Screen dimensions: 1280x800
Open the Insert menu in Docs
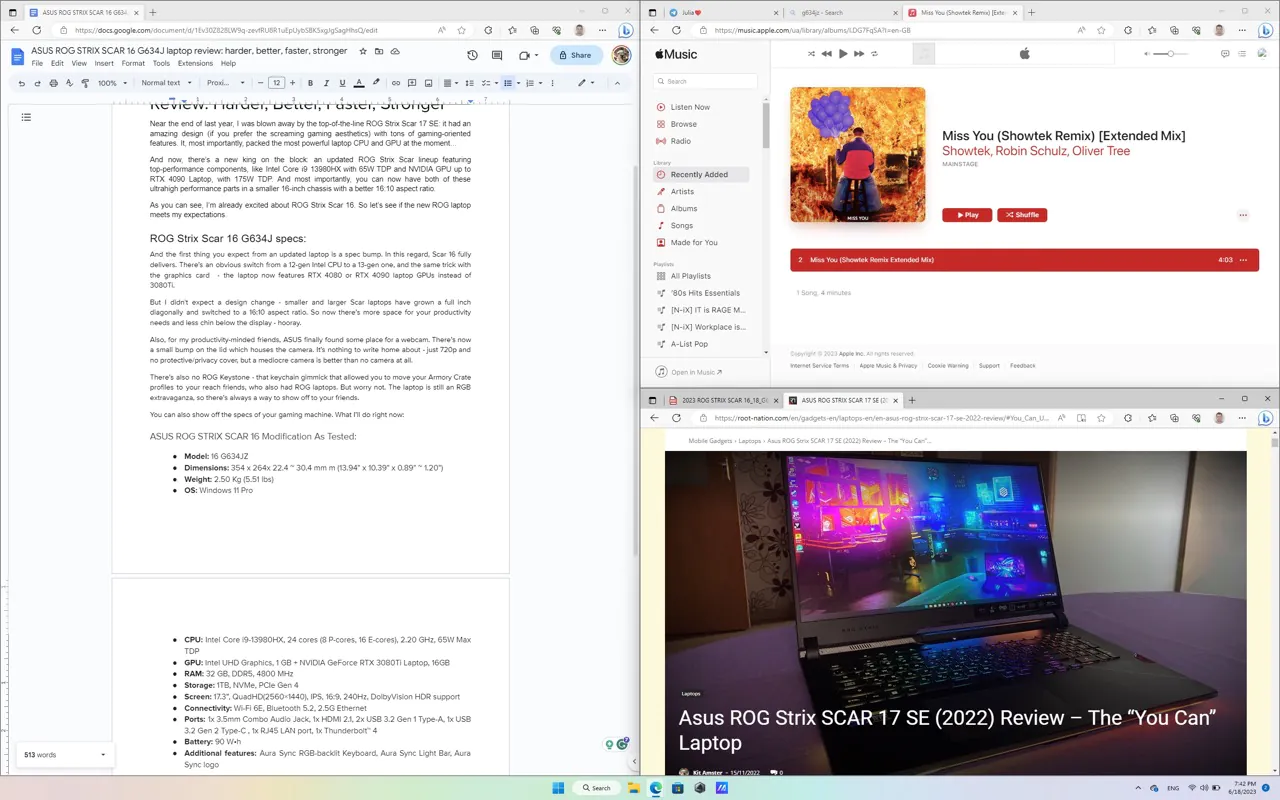pyautogui.click(x=104, y=63)
